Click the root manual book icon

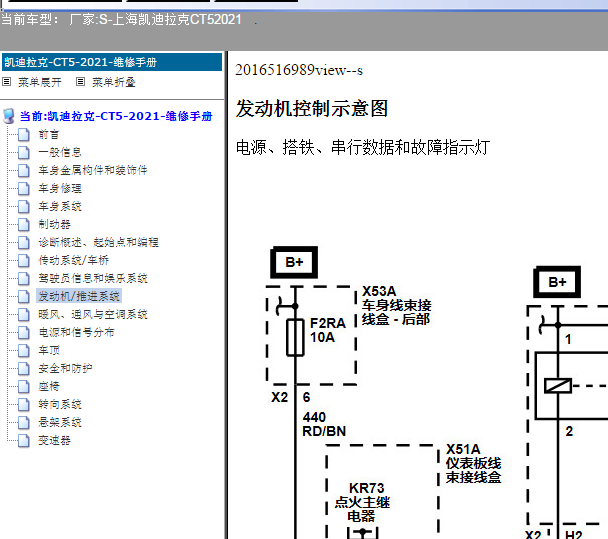click(9, 116)
